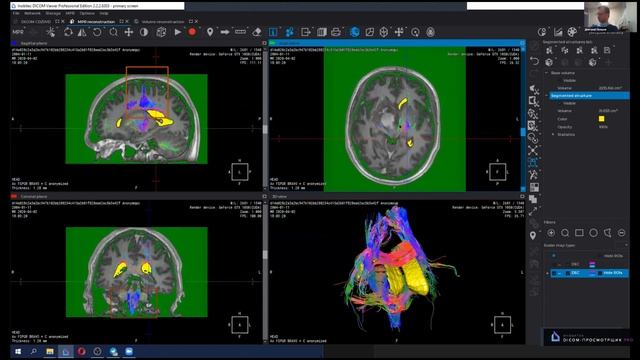640x360 pixels.
Task: Maximize the 3D view panel
Action: click(x=522, y=196)
